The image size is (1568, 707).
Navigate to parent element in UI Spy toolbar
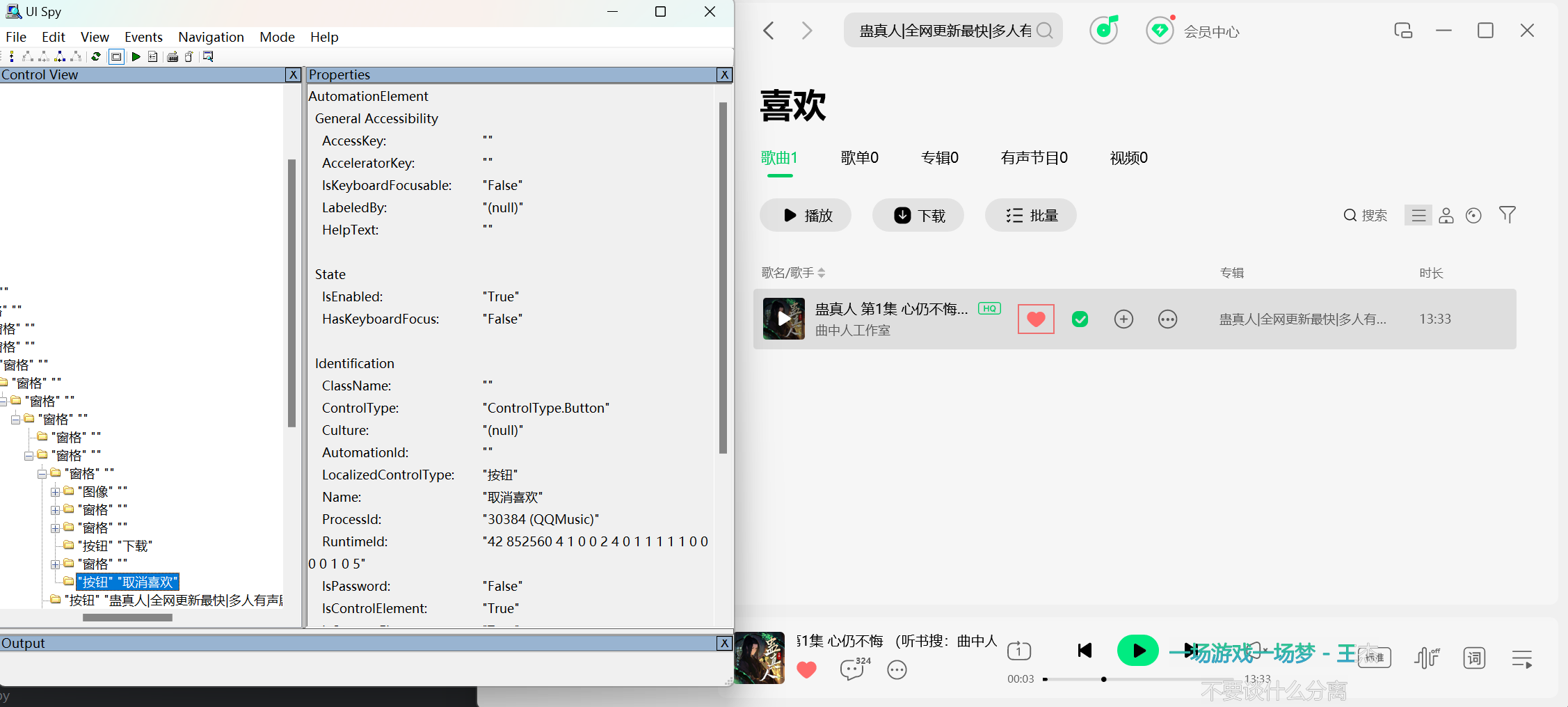(12, 56)
